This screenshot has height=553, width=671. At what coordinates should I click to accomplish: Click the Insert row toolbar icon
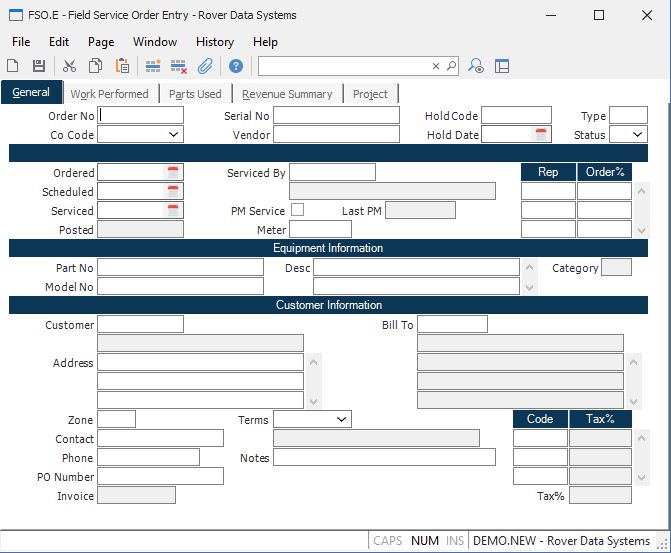[153, 66]
